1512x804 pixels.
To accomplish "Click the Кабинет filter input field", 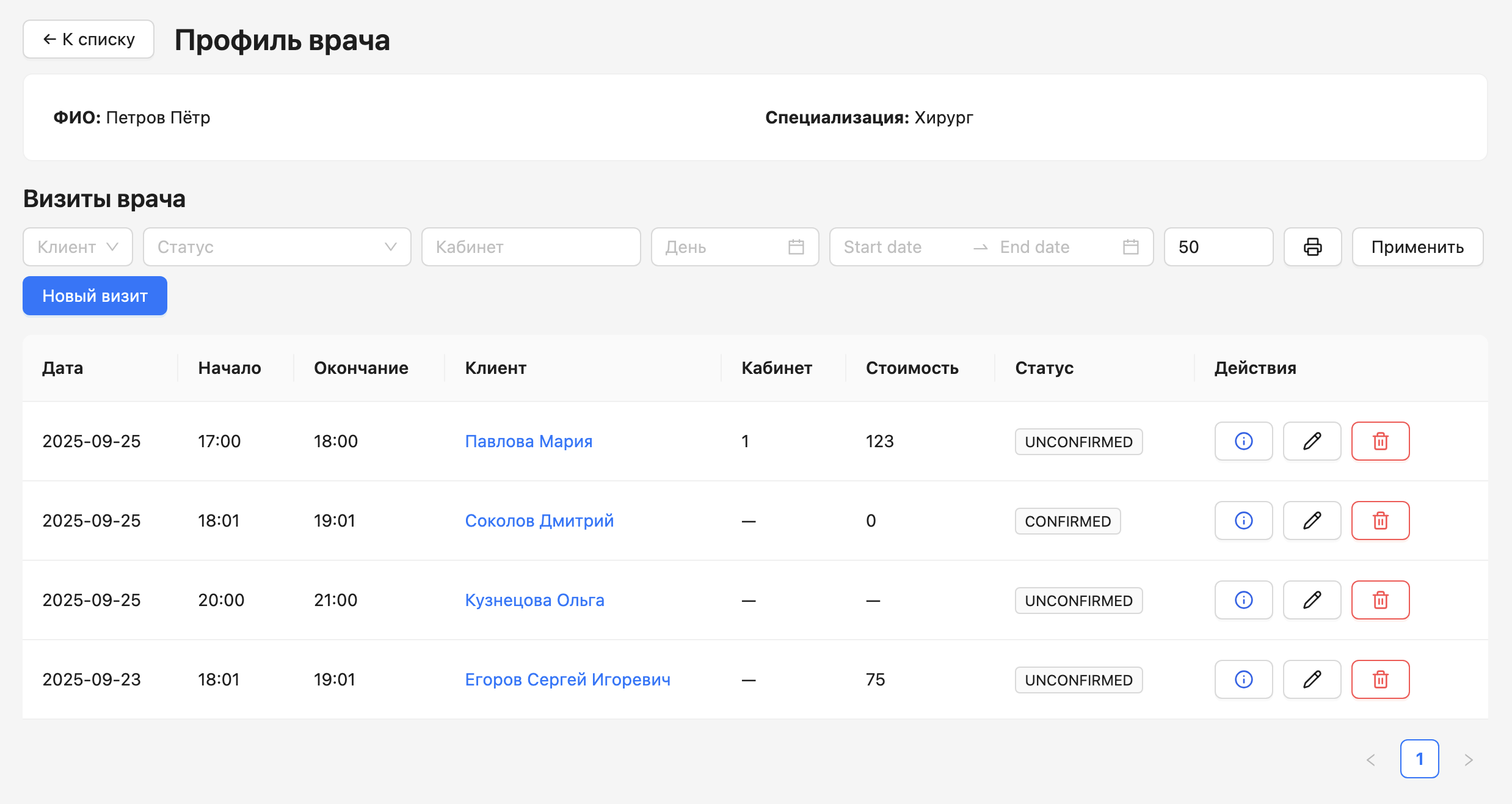I will (530, 247).
